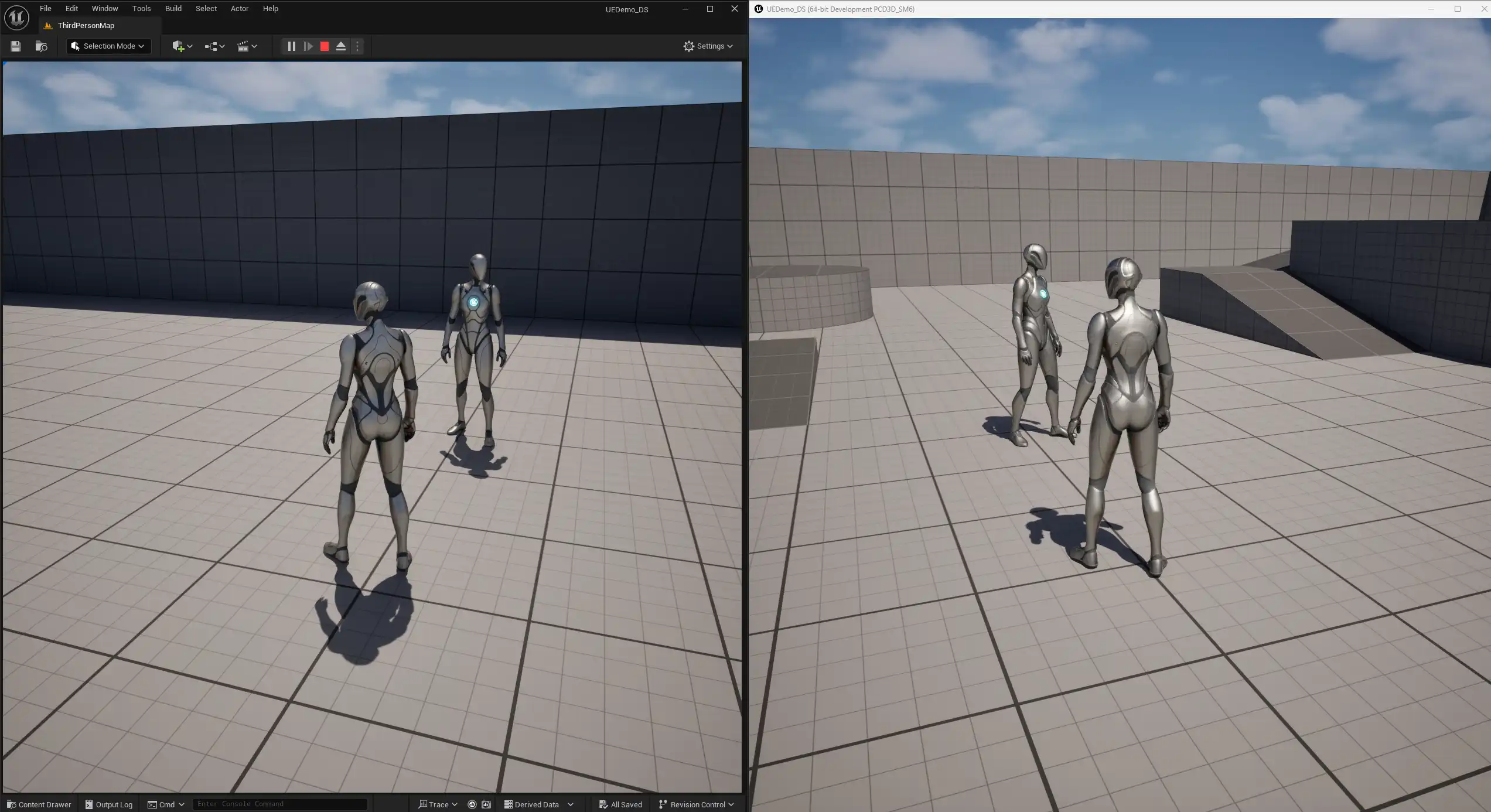Click the Save current level icon
The height and width of the screenshot is (812, 1491).
[16, 46]
